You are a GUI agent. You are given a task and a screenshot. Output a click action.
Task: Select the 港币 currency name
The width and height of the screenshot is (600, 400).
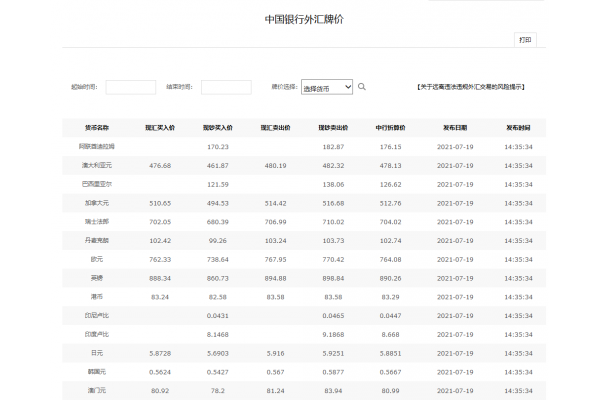(97, 296)
